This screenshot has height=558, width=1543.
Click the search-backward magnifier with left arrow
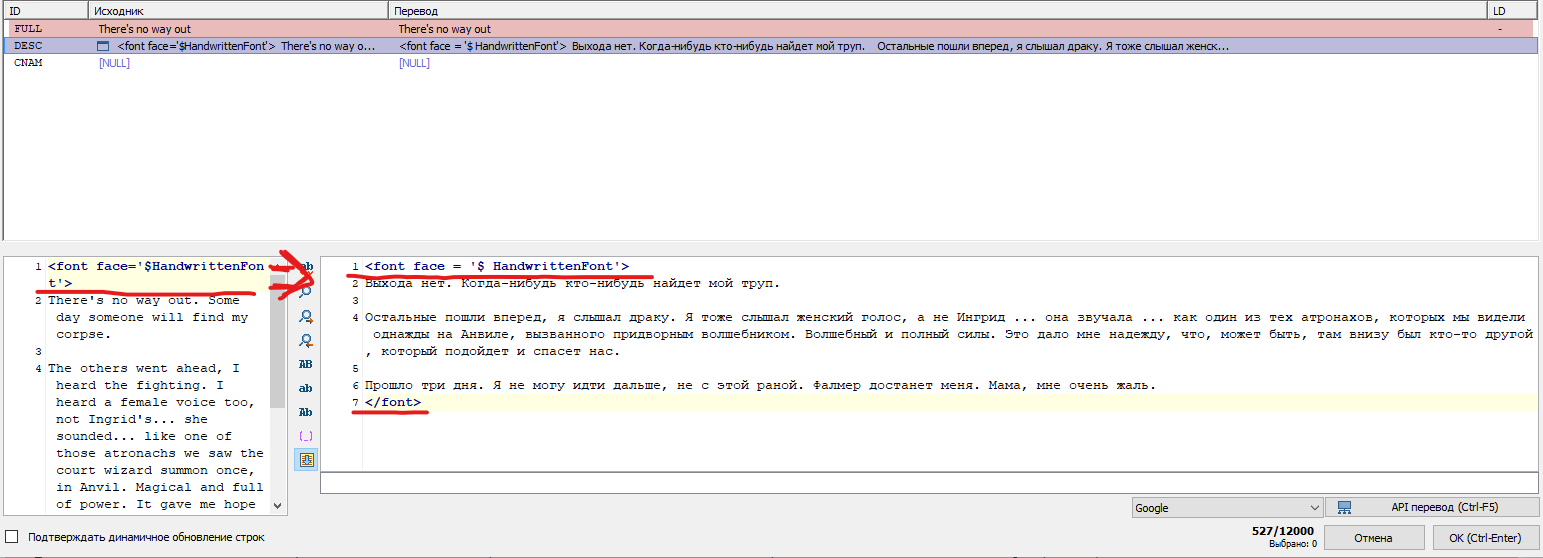coord(306,340)
